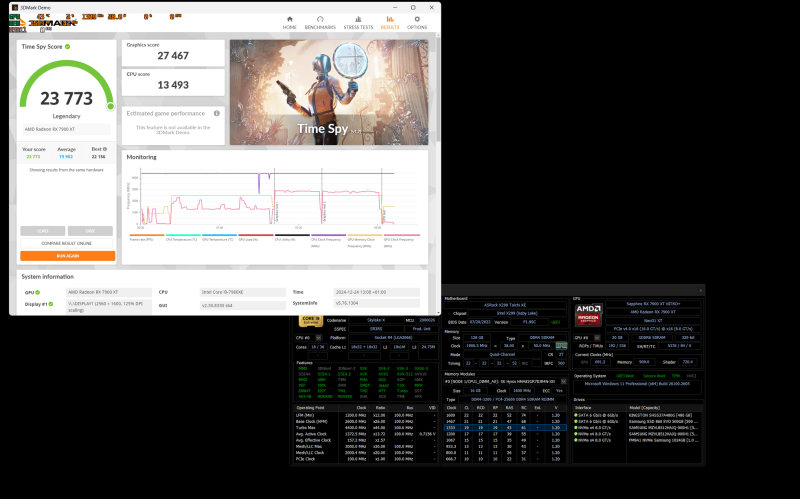
Task: Toggle the GPU Memory Clock Frequency legend entry
Action: click(364, 241)
